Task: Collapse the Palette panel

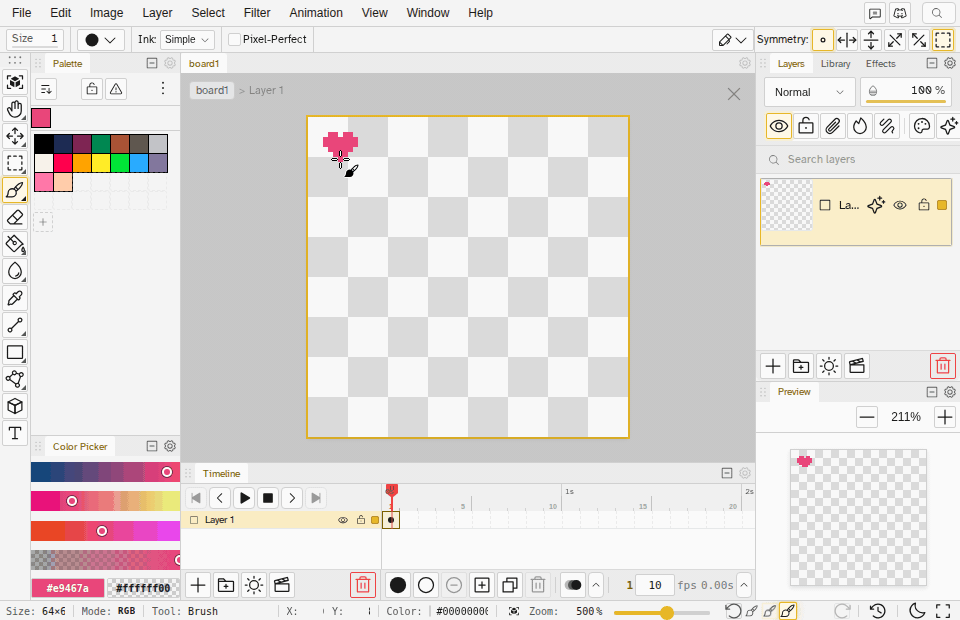Action: tap(152, 63)
